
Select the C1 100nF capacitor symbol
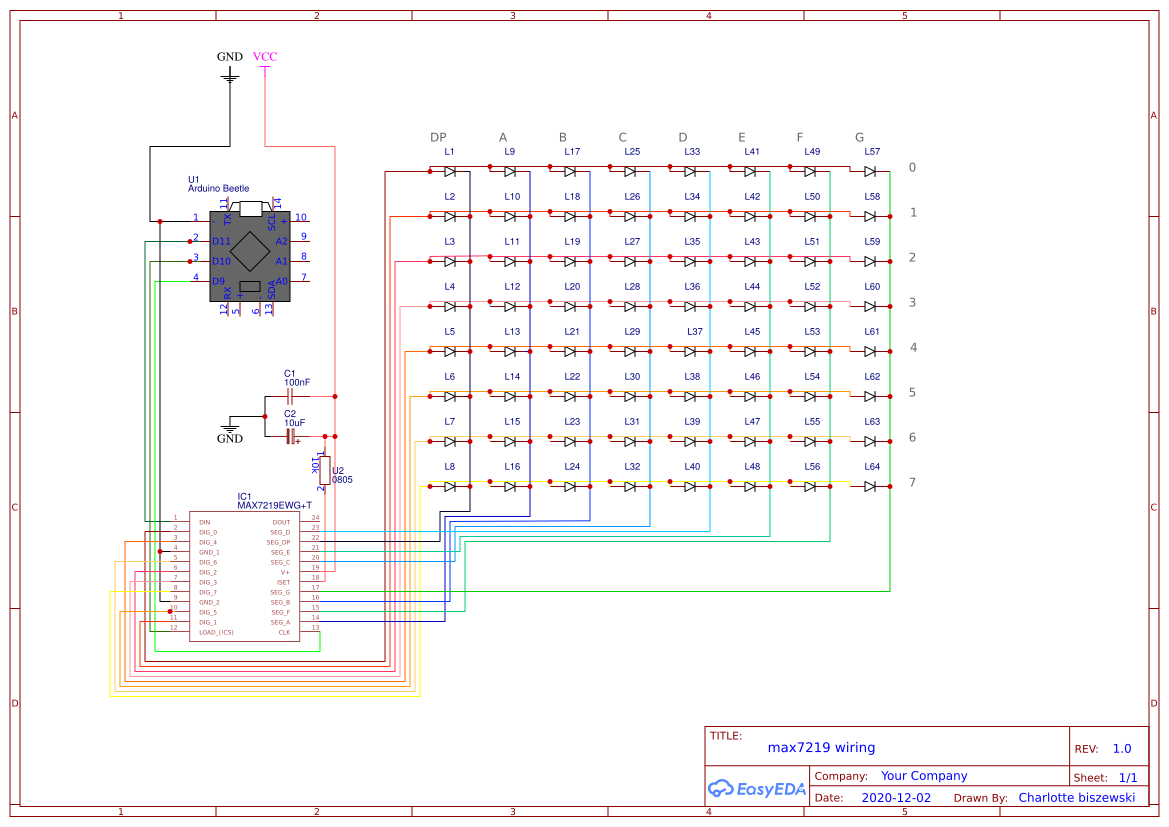[292, 397]
